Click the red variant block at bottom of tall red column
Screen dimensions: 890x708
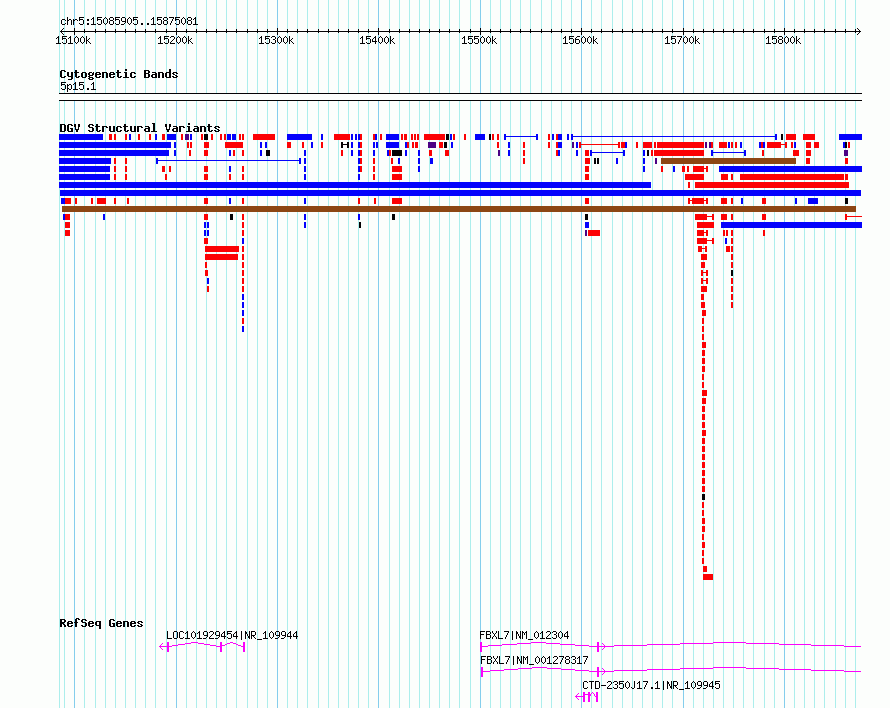coord(708,577)
